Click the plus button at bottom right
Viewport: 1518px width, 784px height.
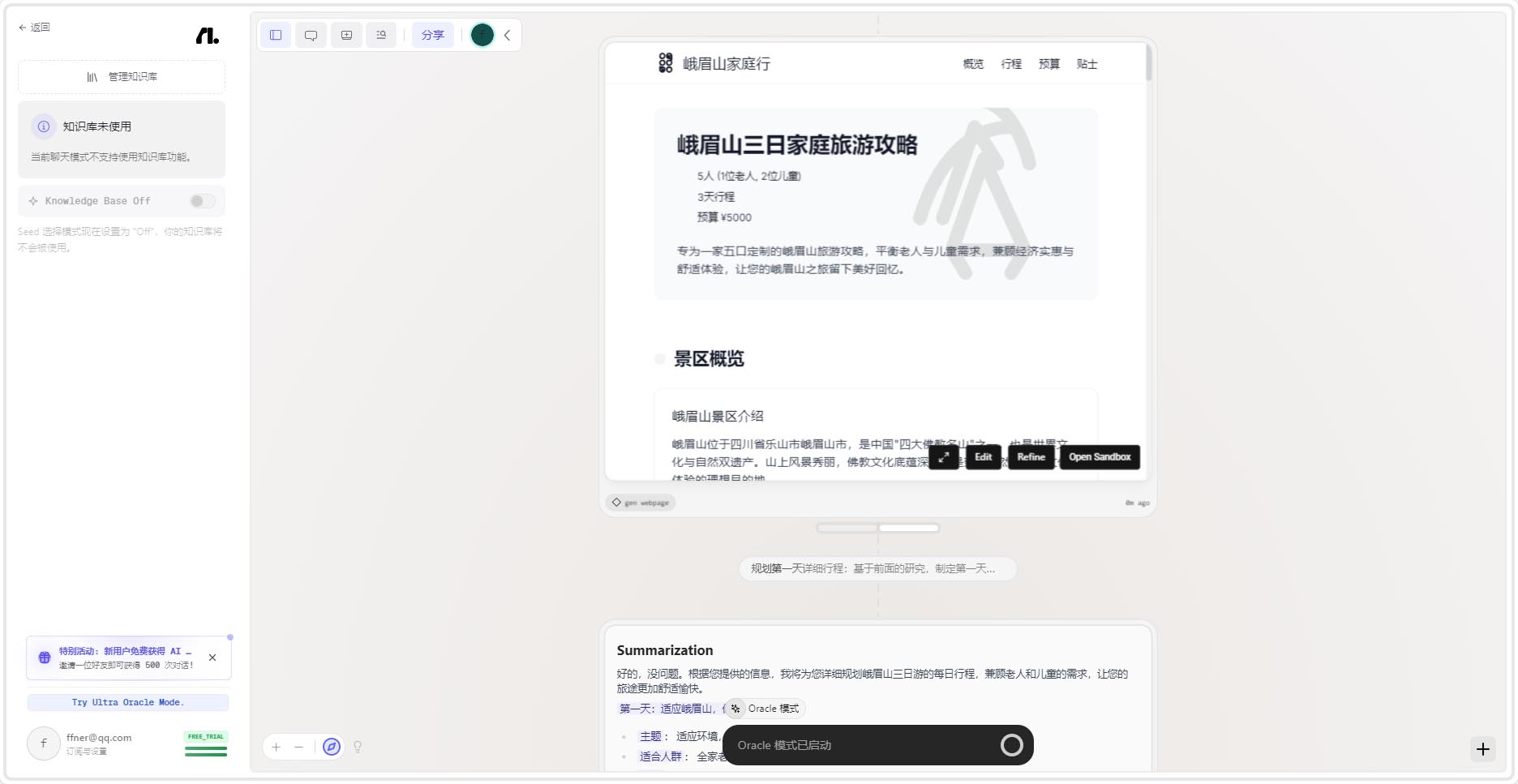[x=1482, y=749]
